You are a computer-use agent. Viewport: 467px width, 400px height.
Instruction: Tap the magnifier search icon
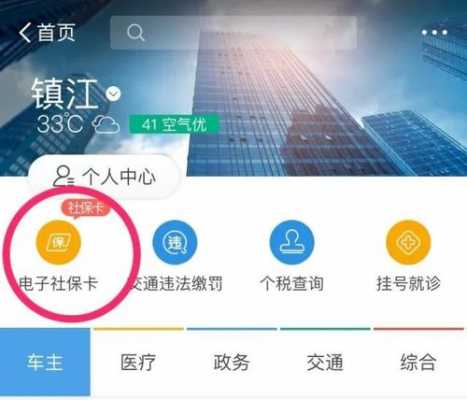[135, 32]
